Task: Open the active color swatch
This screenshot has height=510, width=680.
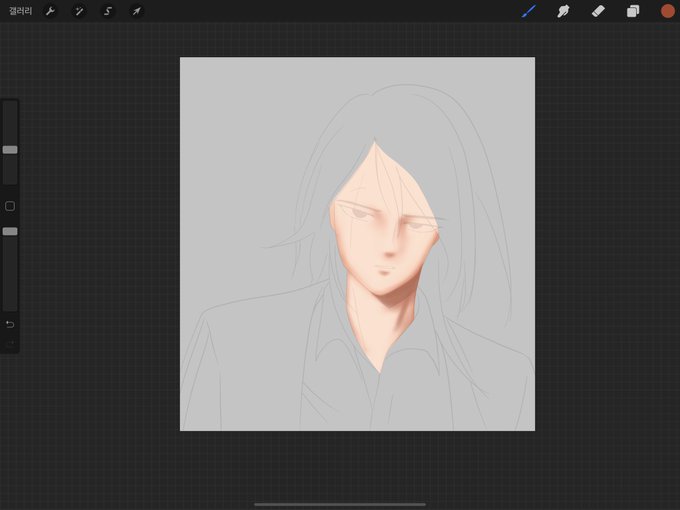Action: [x=667, y=11]
